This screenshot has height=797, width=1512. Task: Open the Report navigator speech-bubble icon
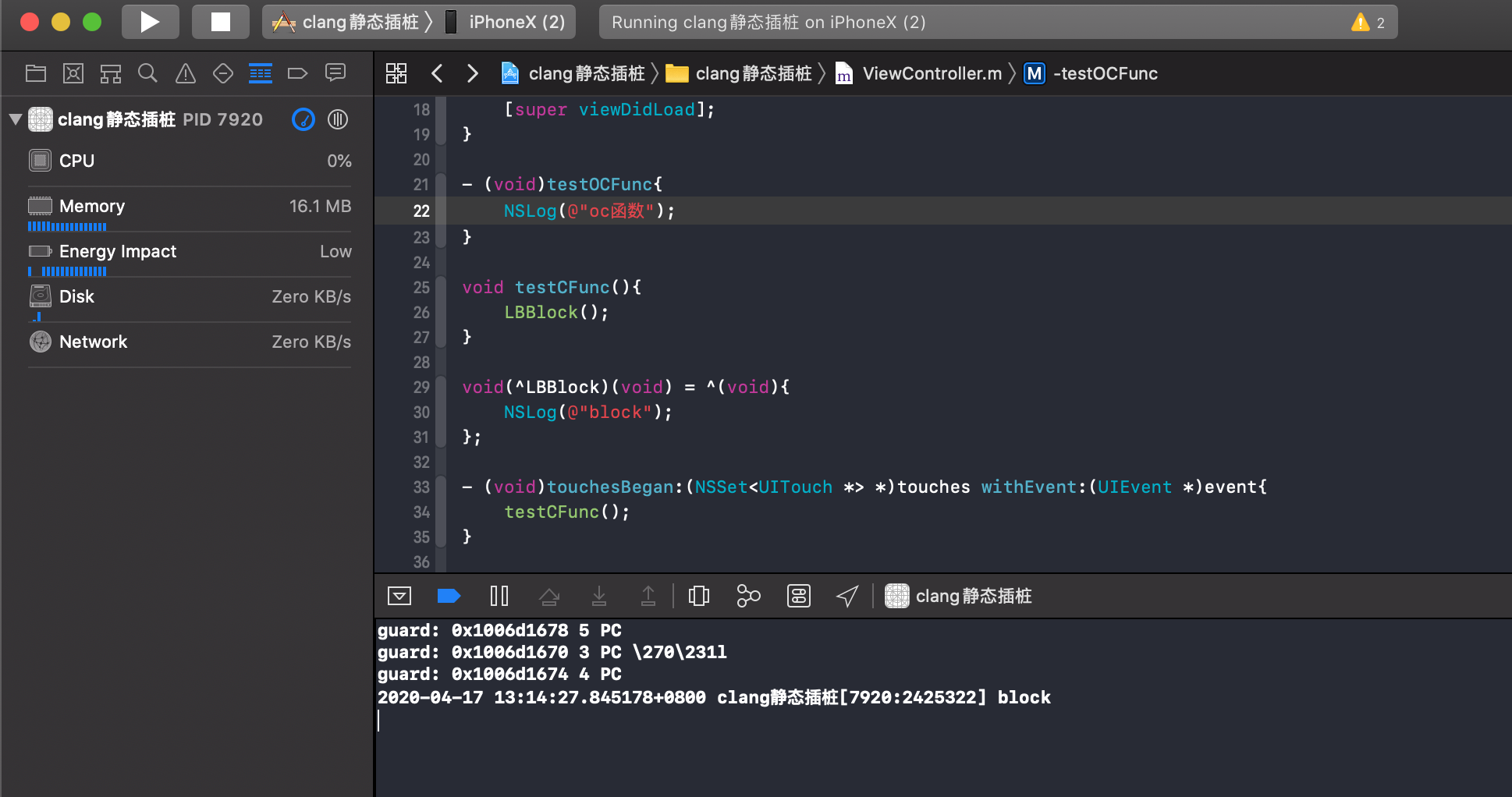point(335,73)
